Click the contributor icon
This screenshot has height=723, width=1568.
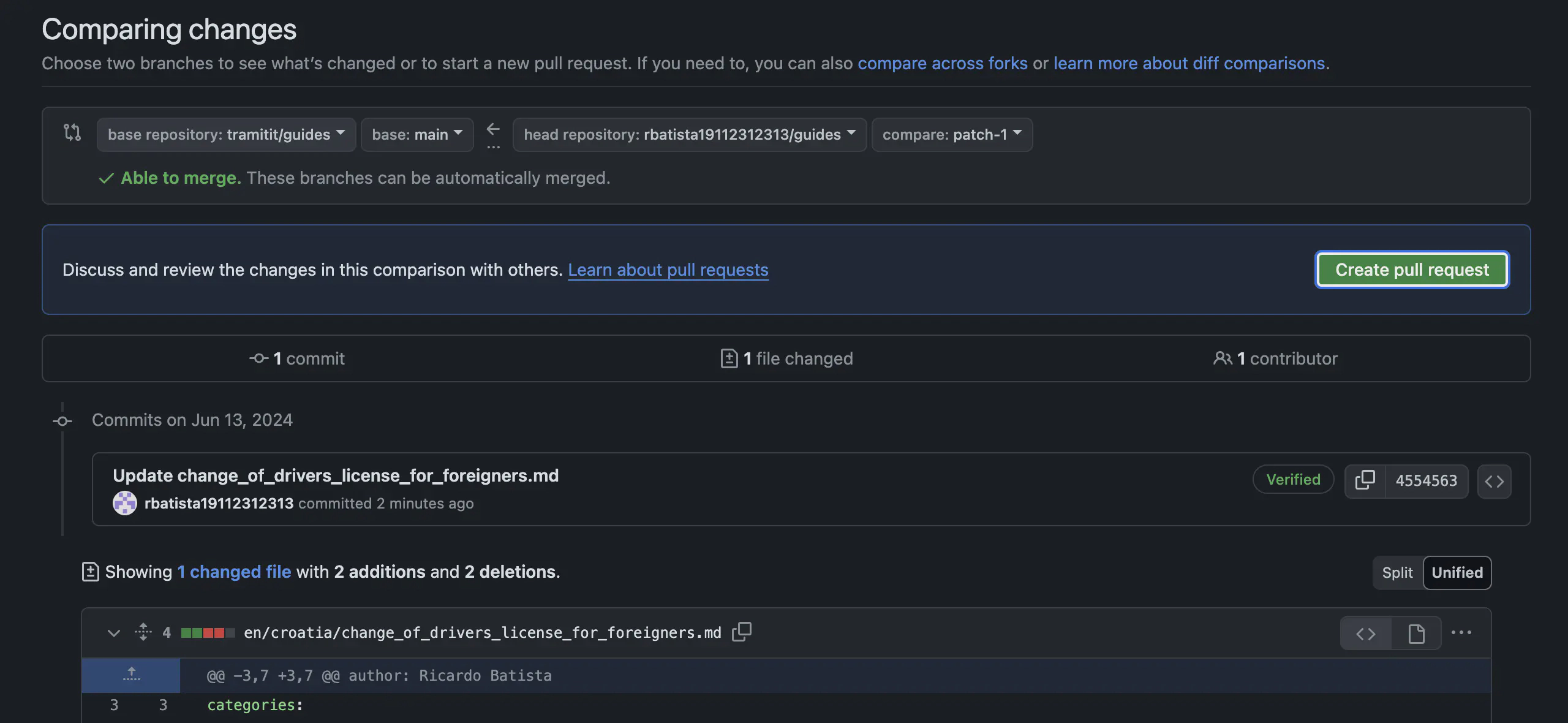pyautogui.click(x=1221, y=358)
